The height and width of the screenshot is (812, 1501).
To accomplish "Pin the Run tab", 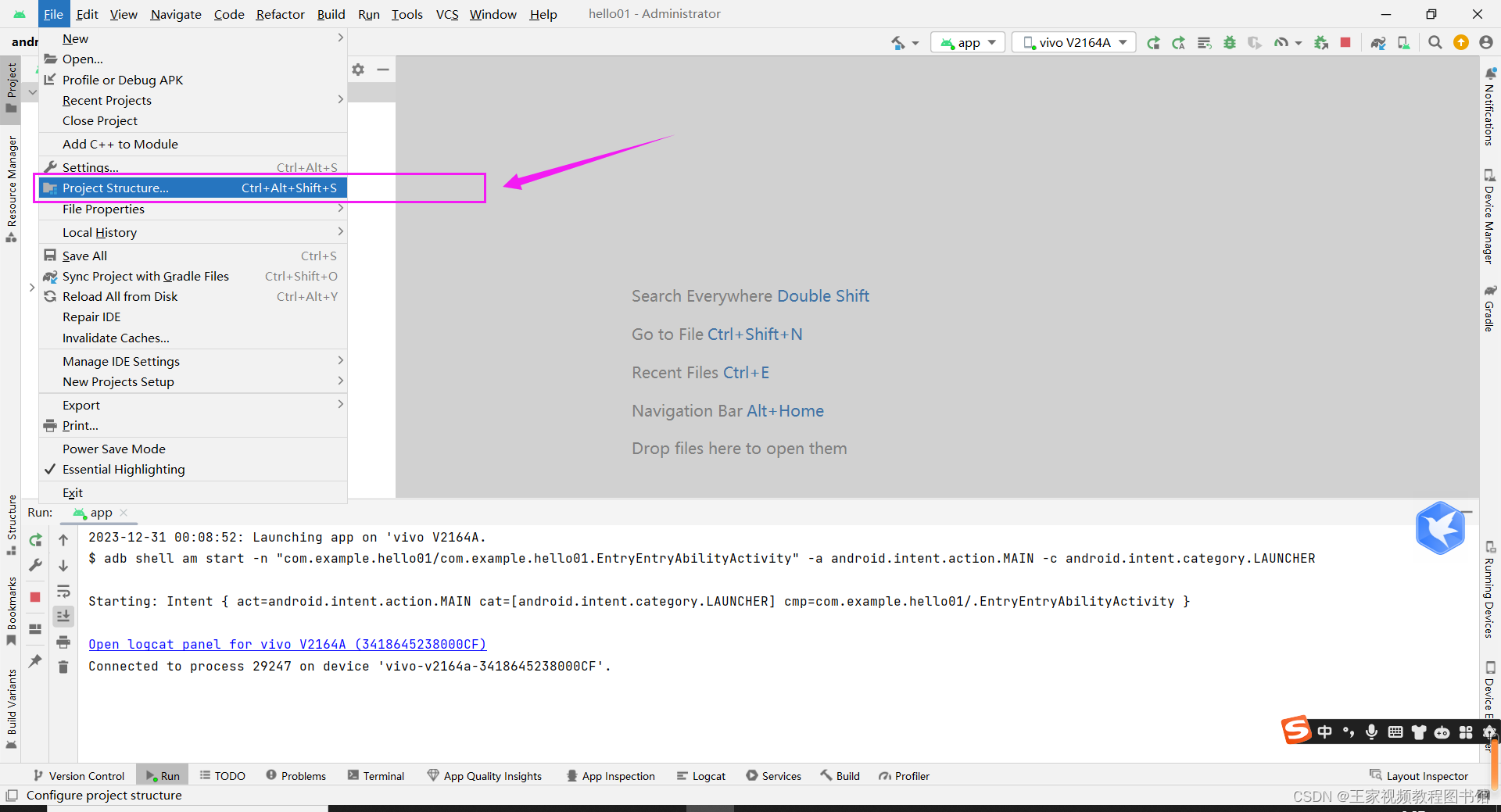I will (x=35, y=661).
